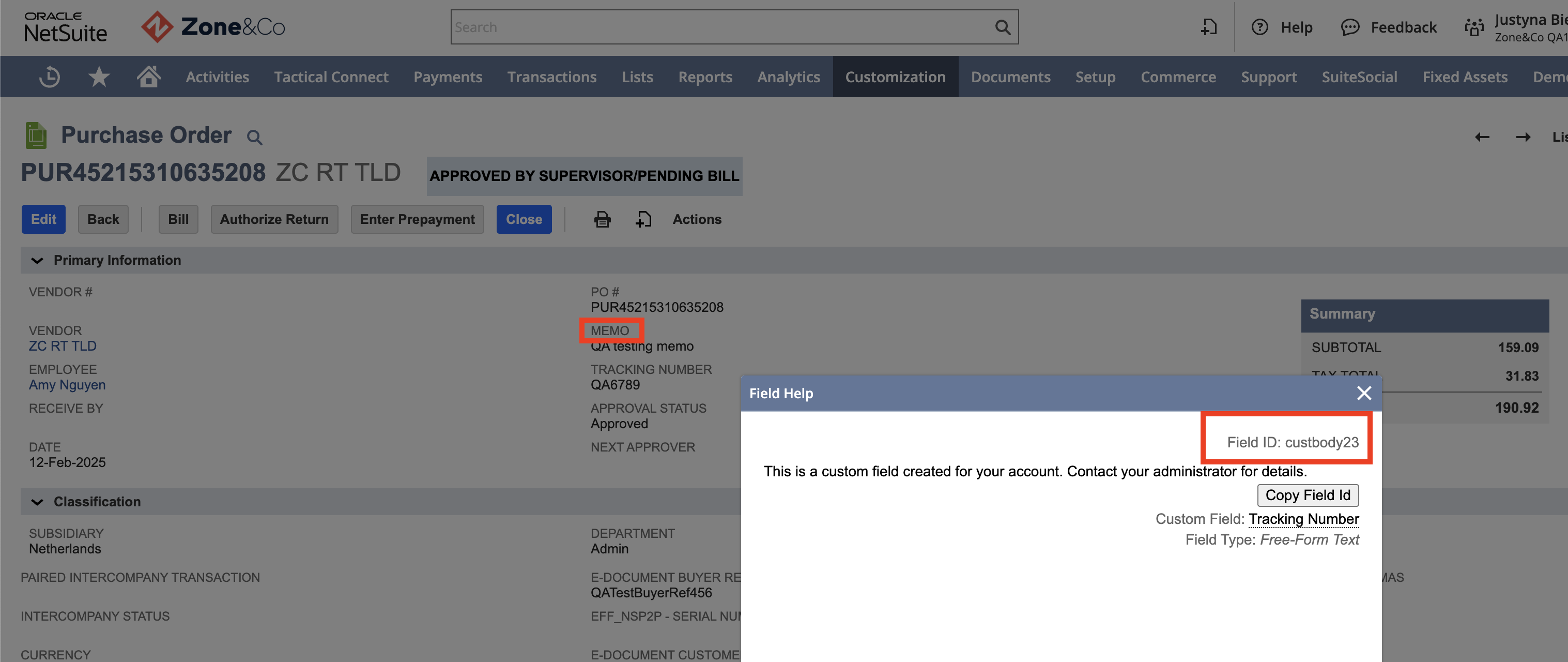1568x662 pixels.
Task: Click the Edit button
Action: click(44, 219)
